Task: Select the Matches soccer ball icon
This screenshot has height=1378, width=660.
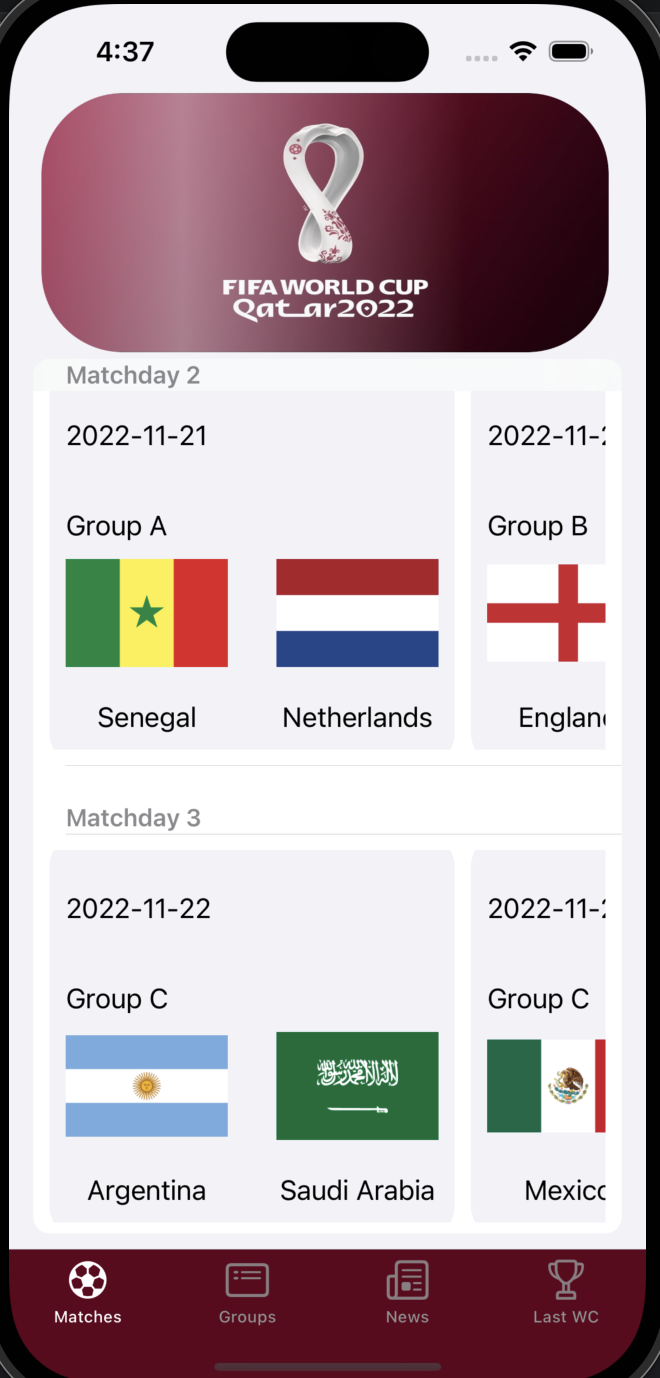Action: tap(87, 1280)
